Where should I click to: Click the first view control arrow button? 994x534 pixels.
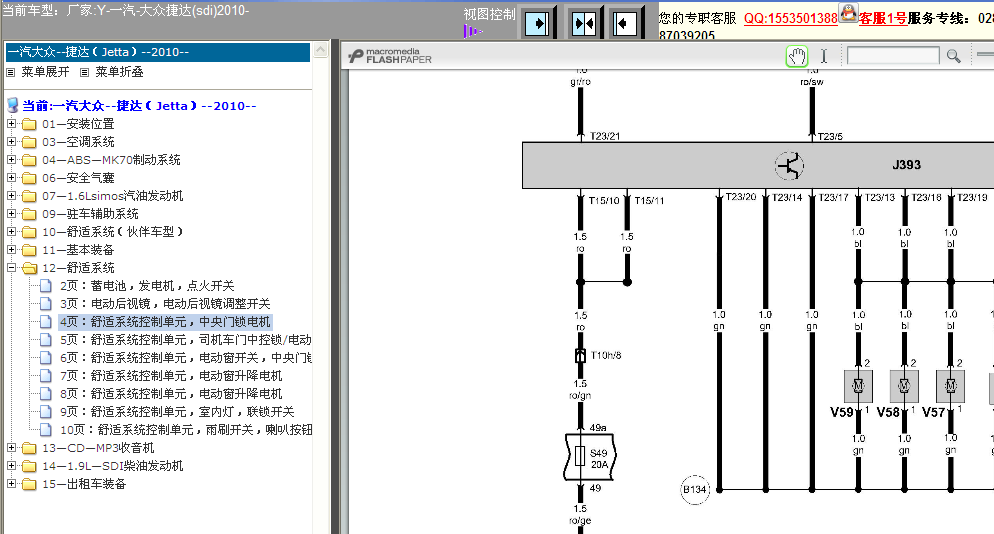[538, 24]
